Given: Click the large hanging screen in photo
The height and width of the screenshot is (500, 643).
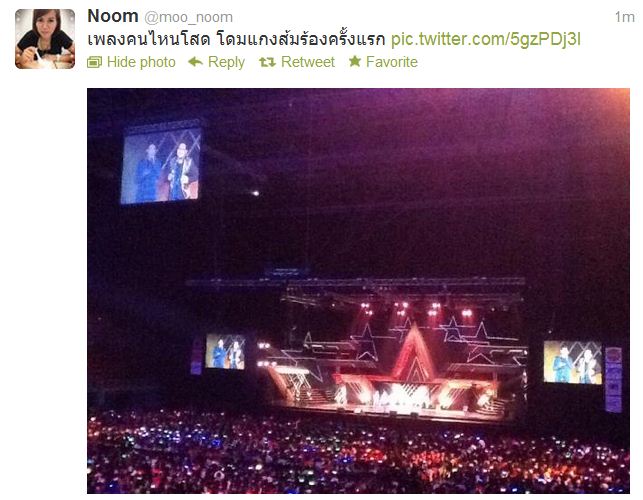Looking at the screenshot, I should (x=162, y=165).
